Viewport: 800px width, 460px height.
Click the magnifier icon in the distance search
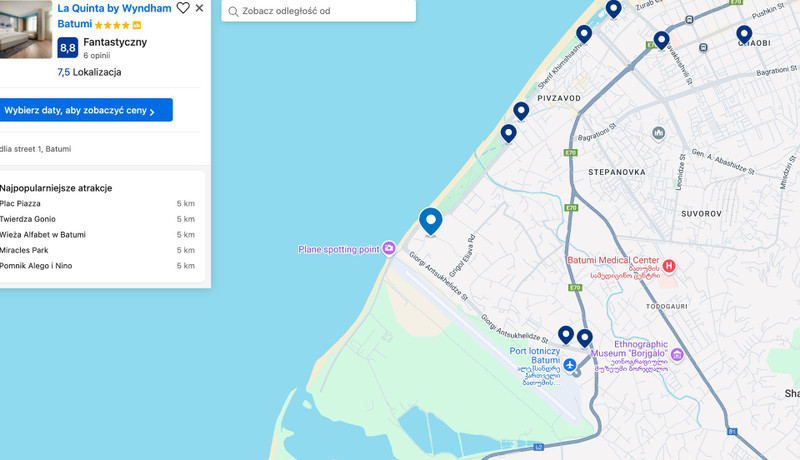click(234, 12)
